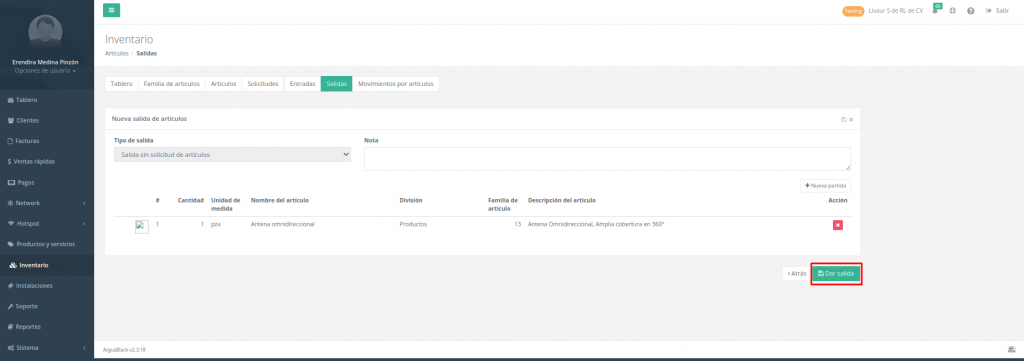Switch to Movimientos por artículos tab

point(396,84)
